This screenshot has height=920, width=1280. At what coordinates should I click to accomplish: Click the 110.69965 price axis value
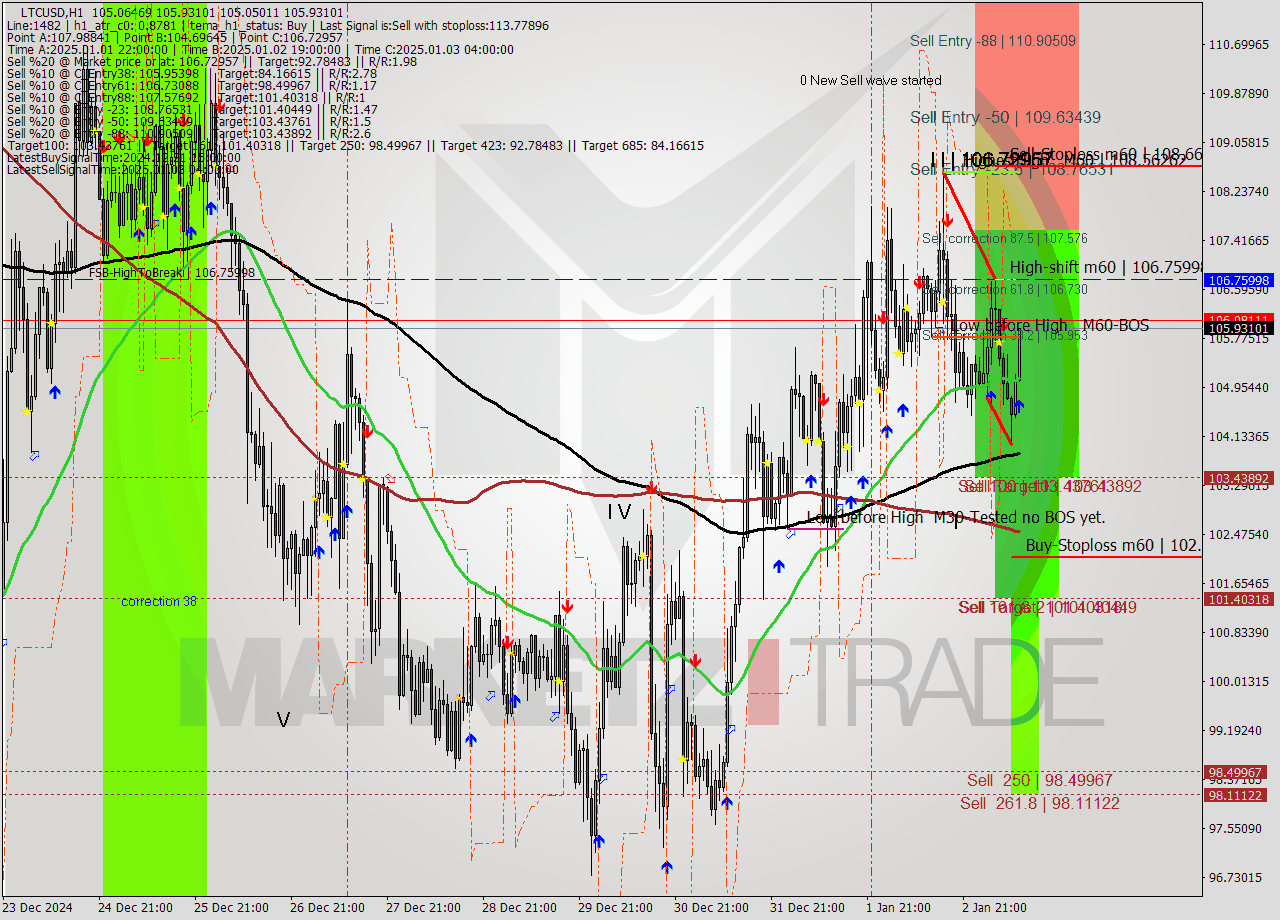coord(1239,45)
